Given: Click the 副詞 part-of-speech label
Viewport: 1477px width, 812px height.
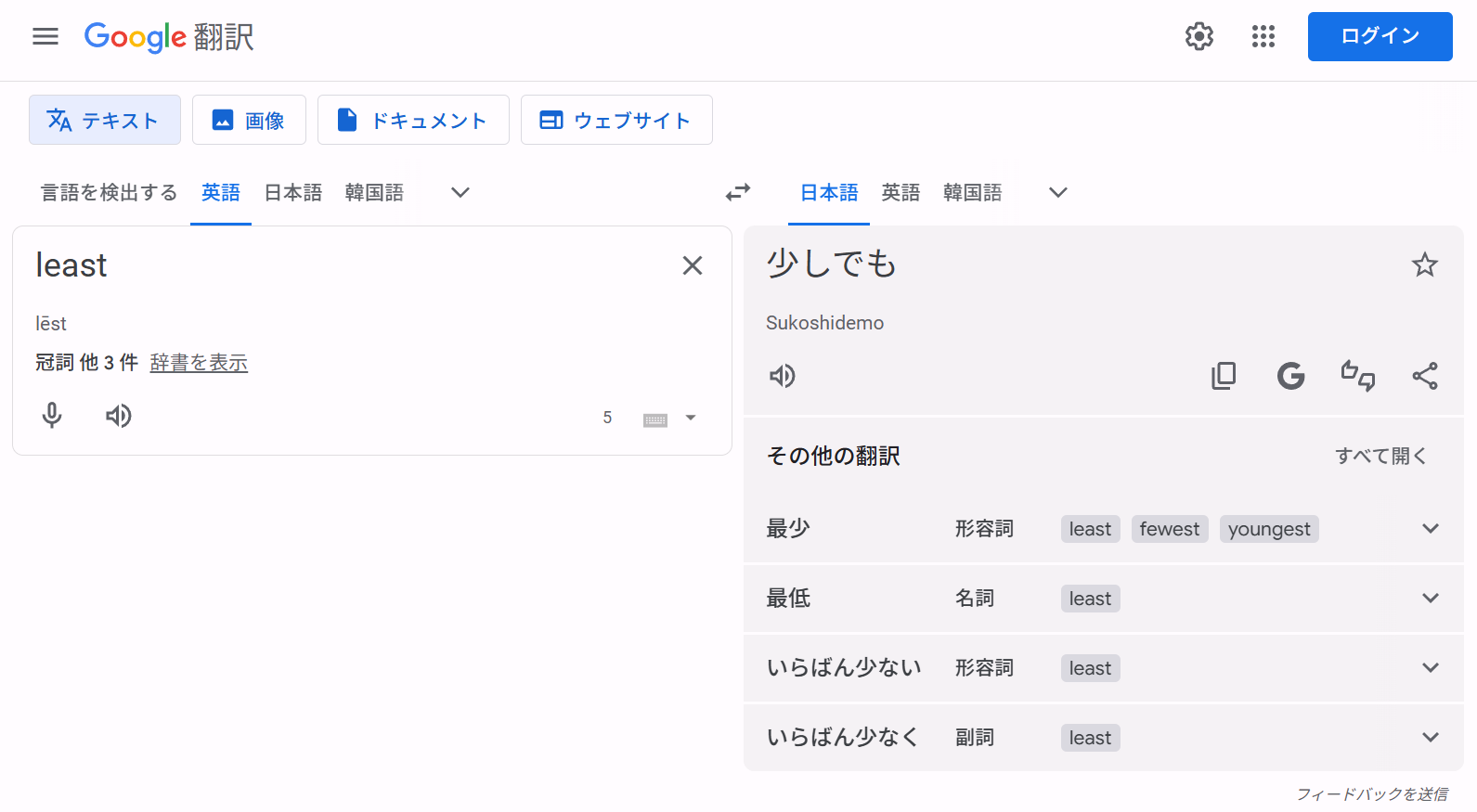Looking at the screenshot, I should [975, 737].
